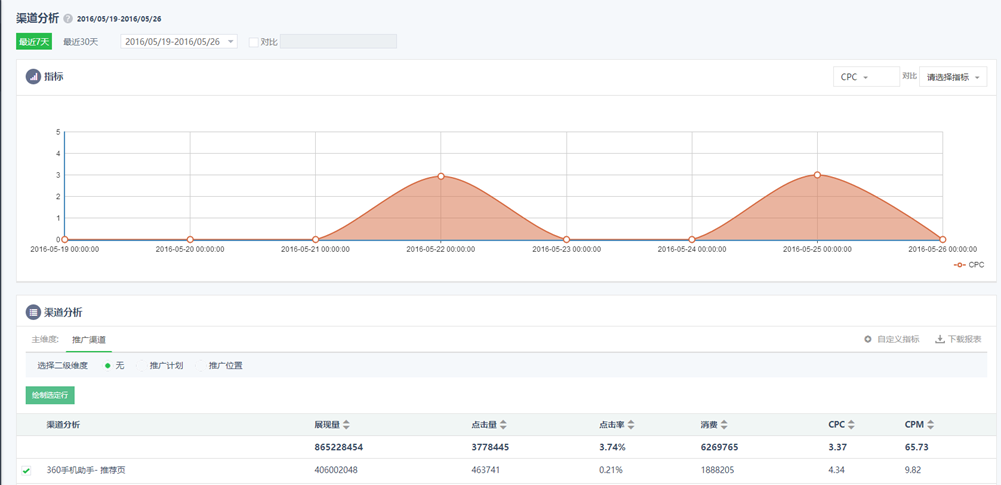Click the 指标 bar chart icon
The width and height of the screenshot is (1001, 485).
33,76
